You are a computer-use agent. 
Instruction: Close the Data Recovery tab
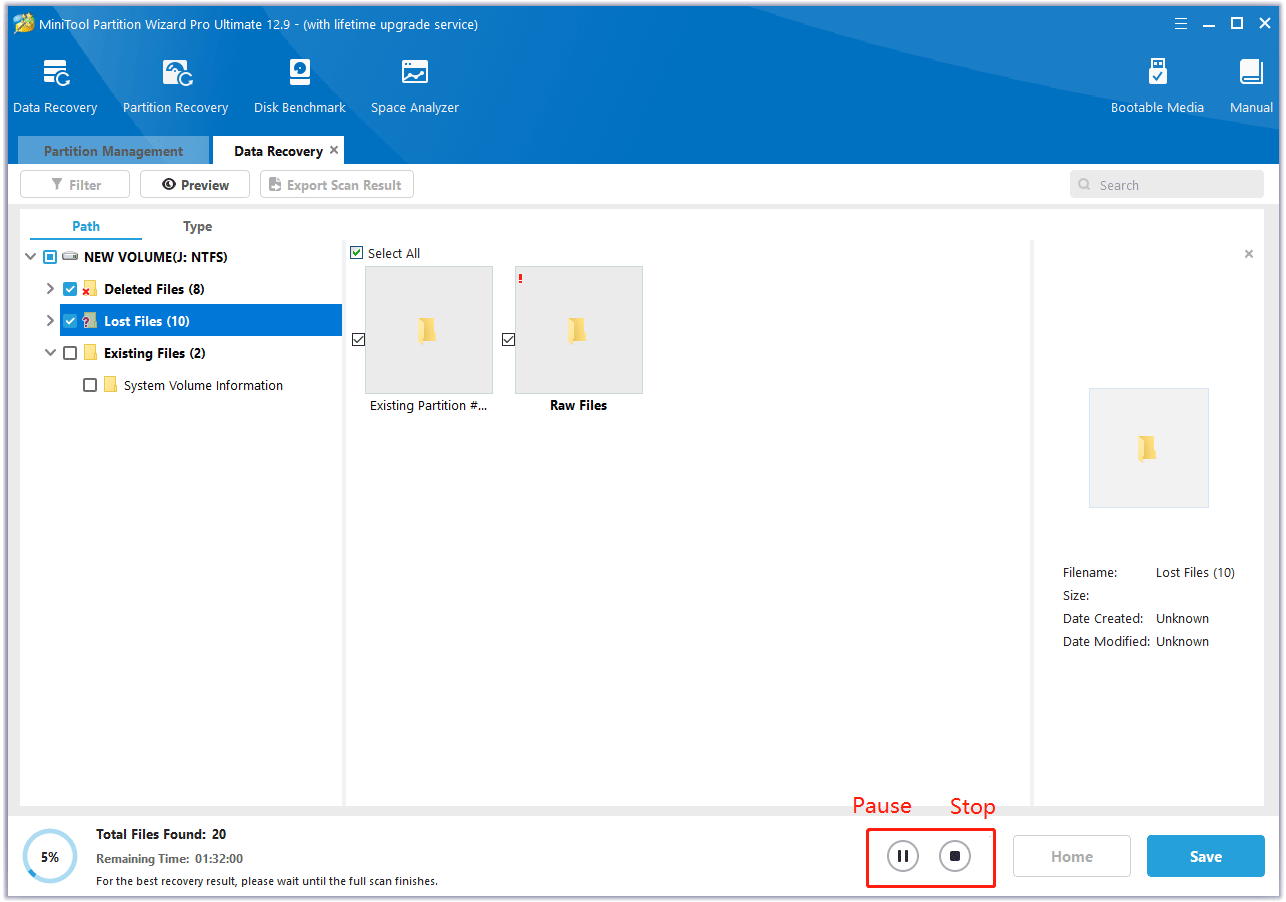pos(334,150)
